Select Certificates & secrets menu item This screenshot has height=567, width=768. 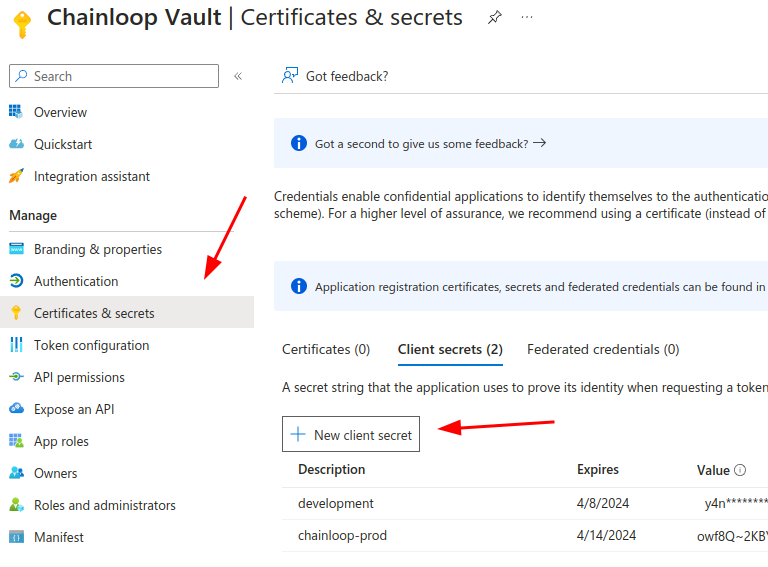point(127,312)
